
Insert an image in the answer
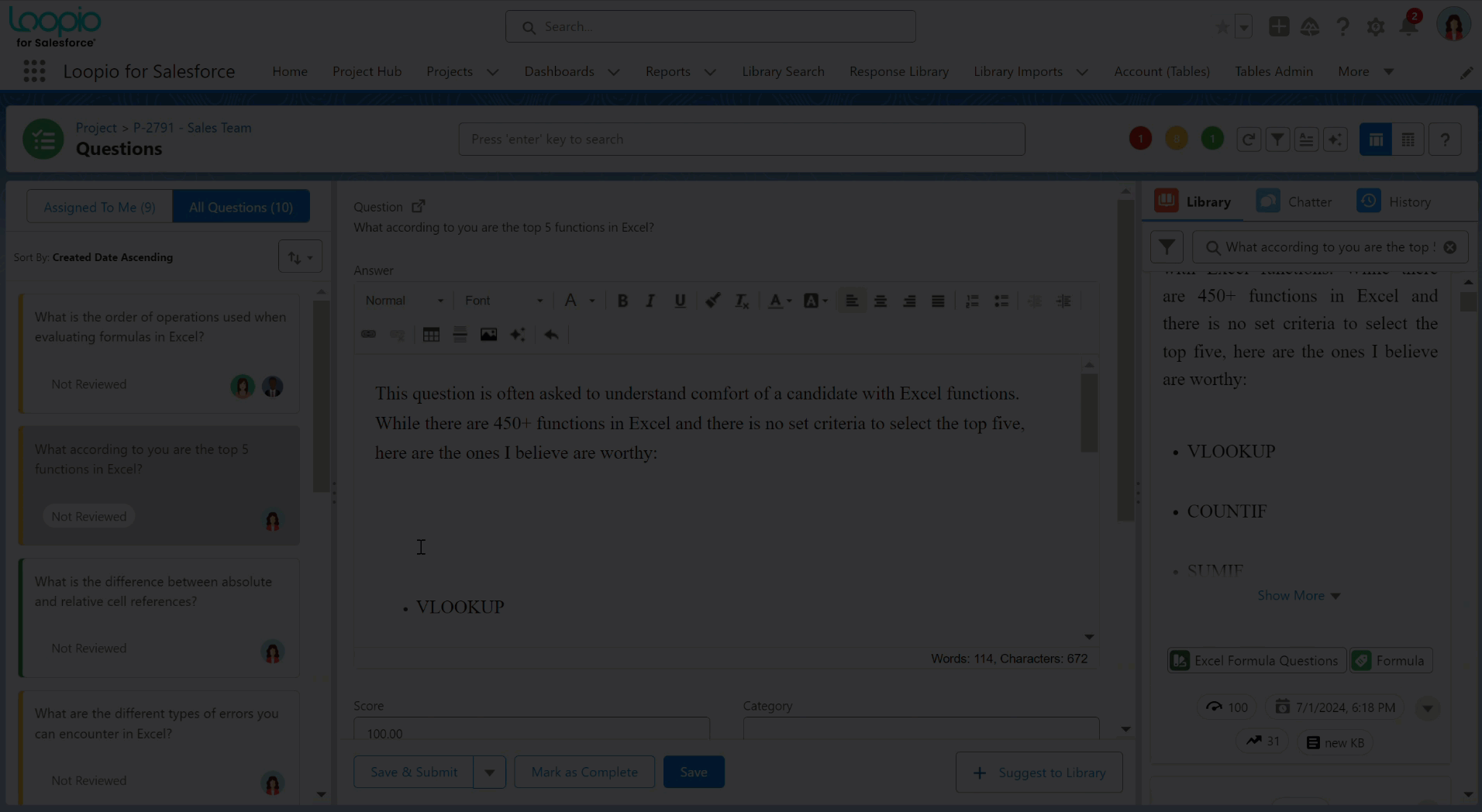pyautogui.click(x=488, y=334)
